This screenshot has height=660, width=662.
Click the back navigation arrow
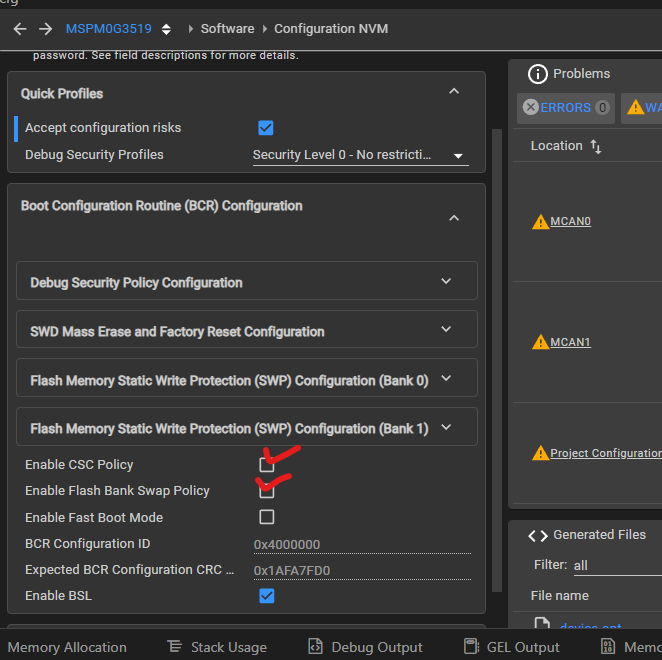[x=20, y=29]
